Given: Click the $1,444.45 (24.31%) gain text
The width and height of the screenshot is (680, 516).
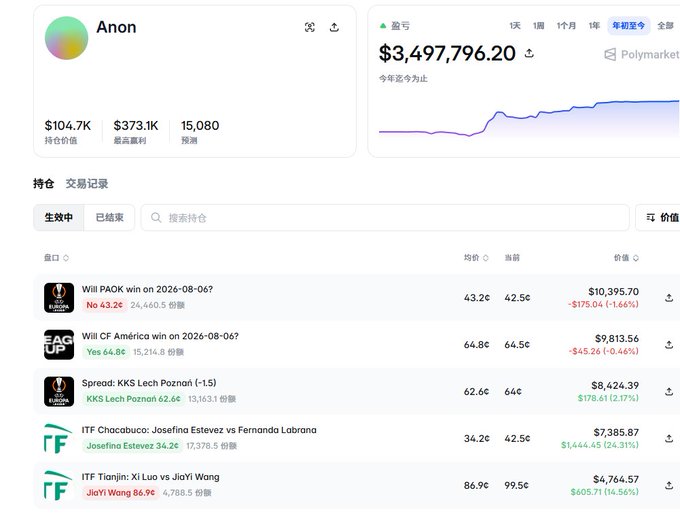Looking at the screenshot, I should point(600,444).
